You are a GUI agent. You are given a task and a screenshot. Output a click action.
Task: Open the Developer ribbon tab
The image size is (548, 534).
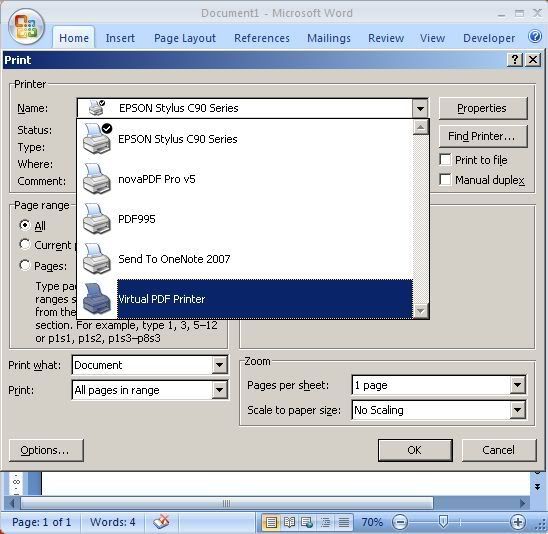pyautogui.click(x=489, y=38)
